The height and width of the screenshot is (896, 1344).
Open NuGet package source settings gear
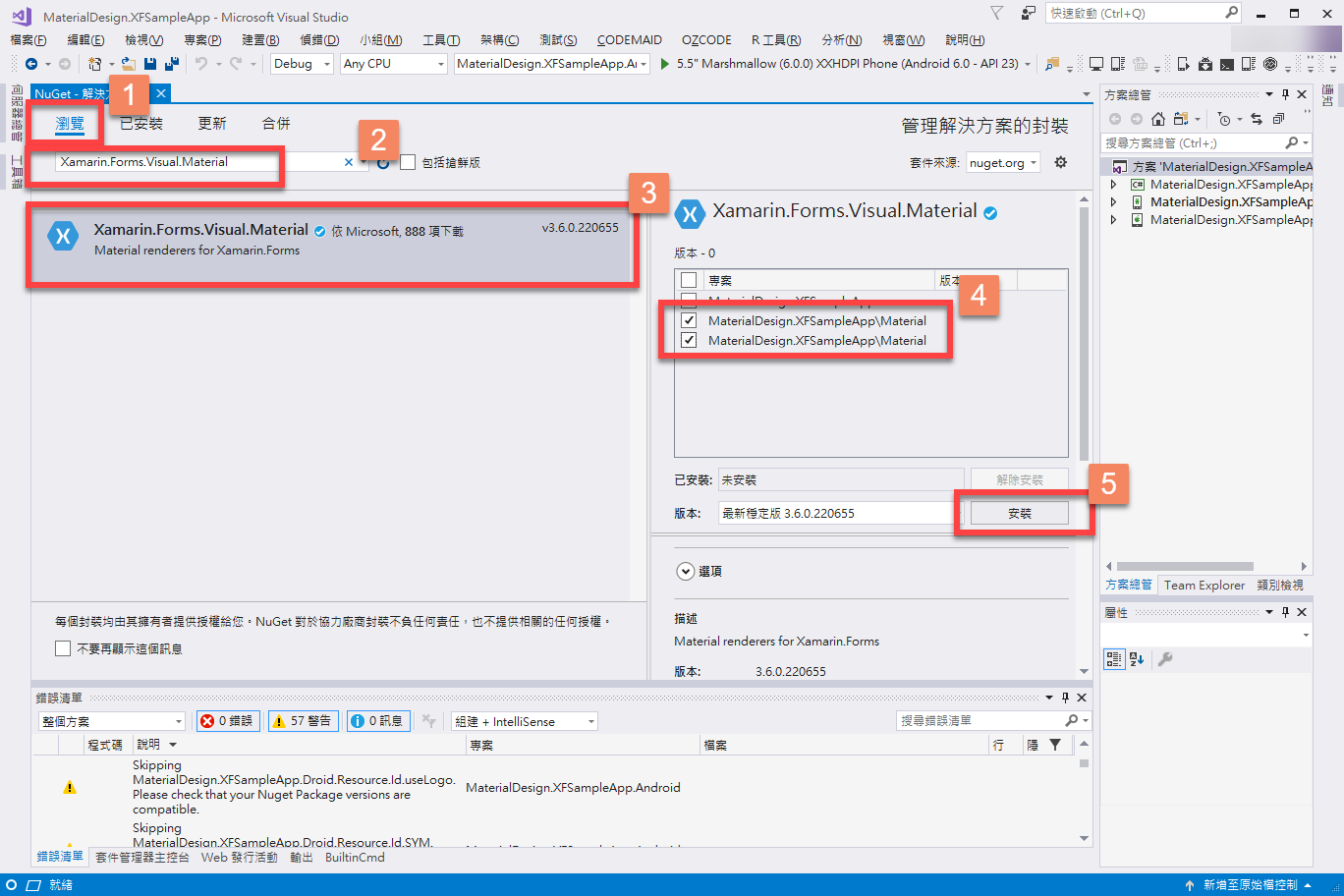1060,162
